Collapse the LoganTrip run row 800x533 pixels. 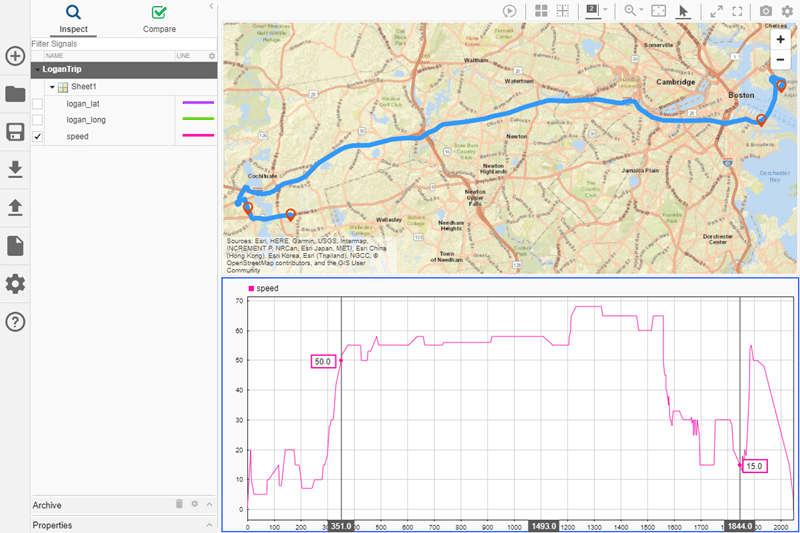coord(37,69)
